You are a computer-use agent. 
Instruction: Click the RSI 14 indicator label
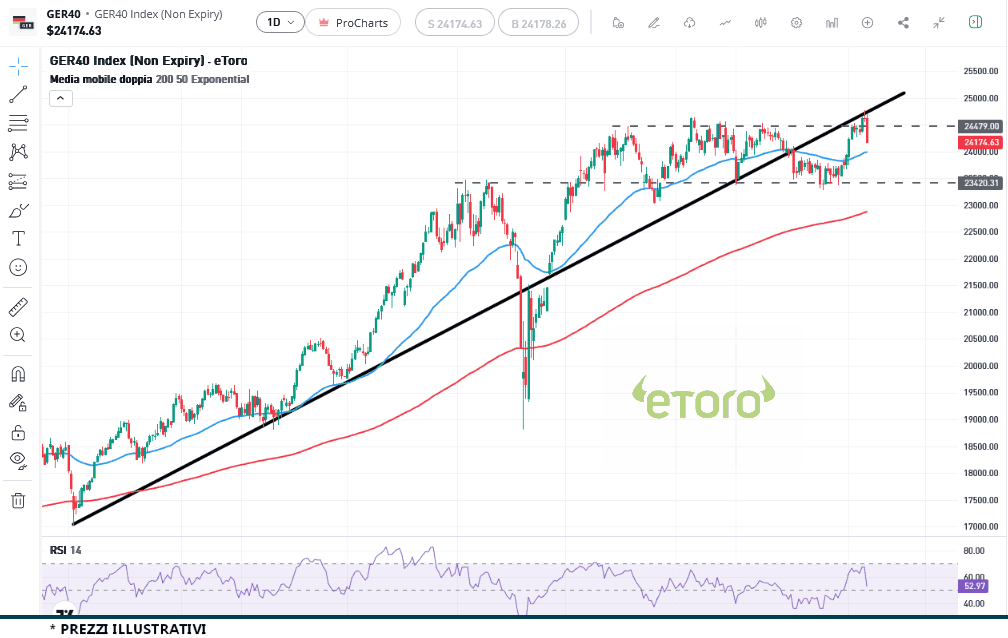[x=66, y=551]
